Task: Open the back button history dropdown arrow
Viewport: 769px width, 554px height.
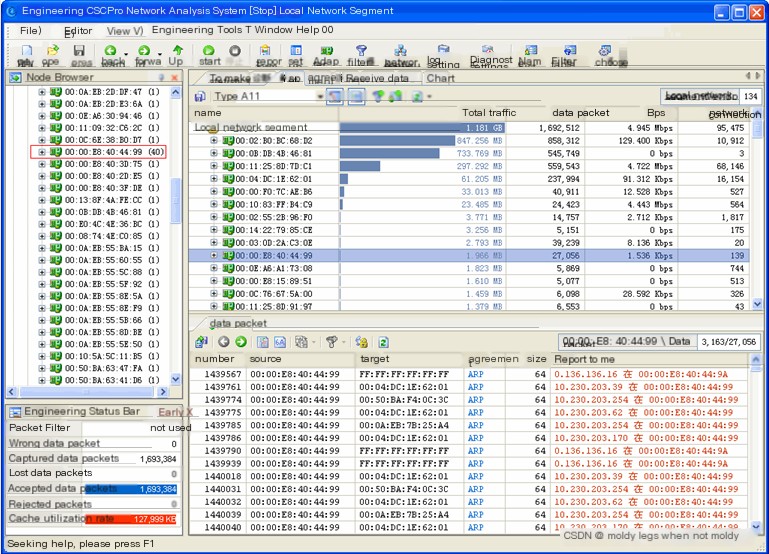Action: pyautogui.click(x=126, y=53)
